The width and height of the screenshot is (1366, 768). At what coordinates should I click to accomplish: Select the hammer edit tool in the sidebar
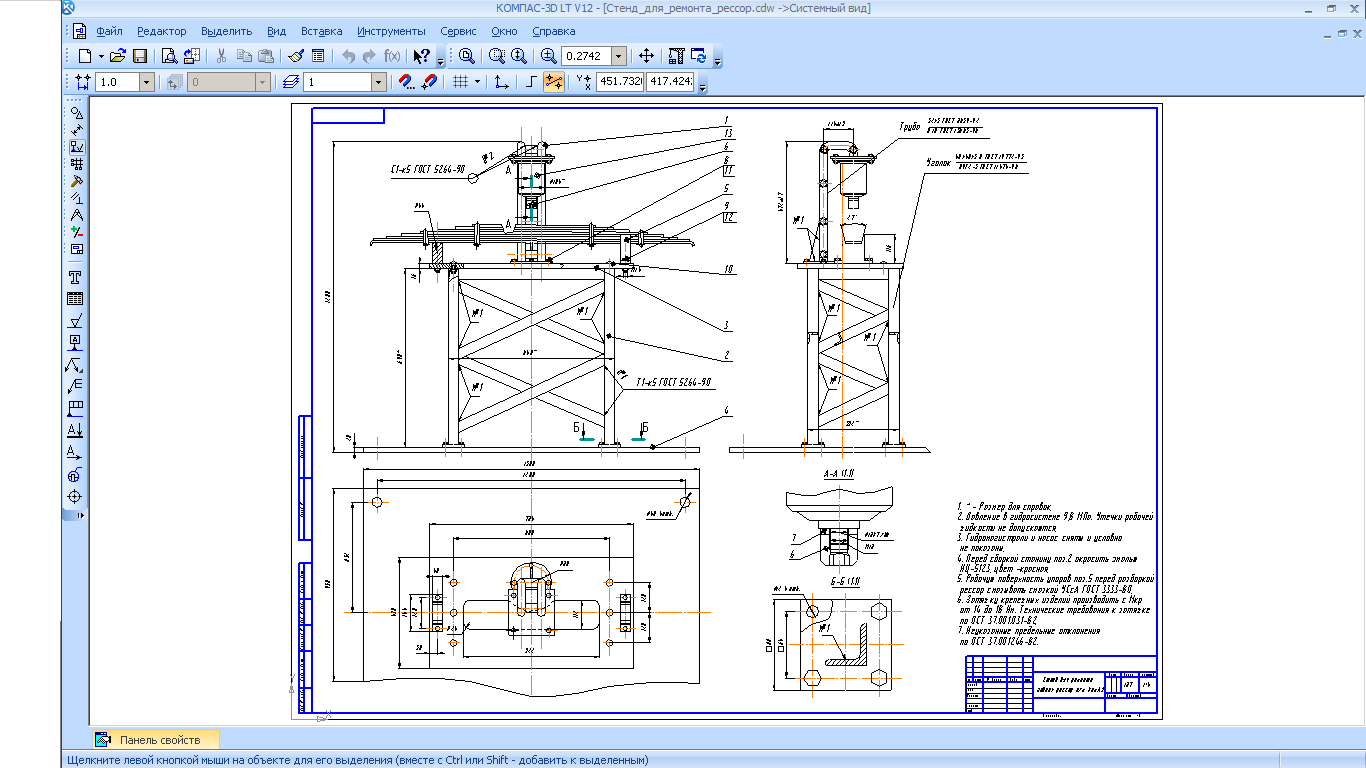75,182
